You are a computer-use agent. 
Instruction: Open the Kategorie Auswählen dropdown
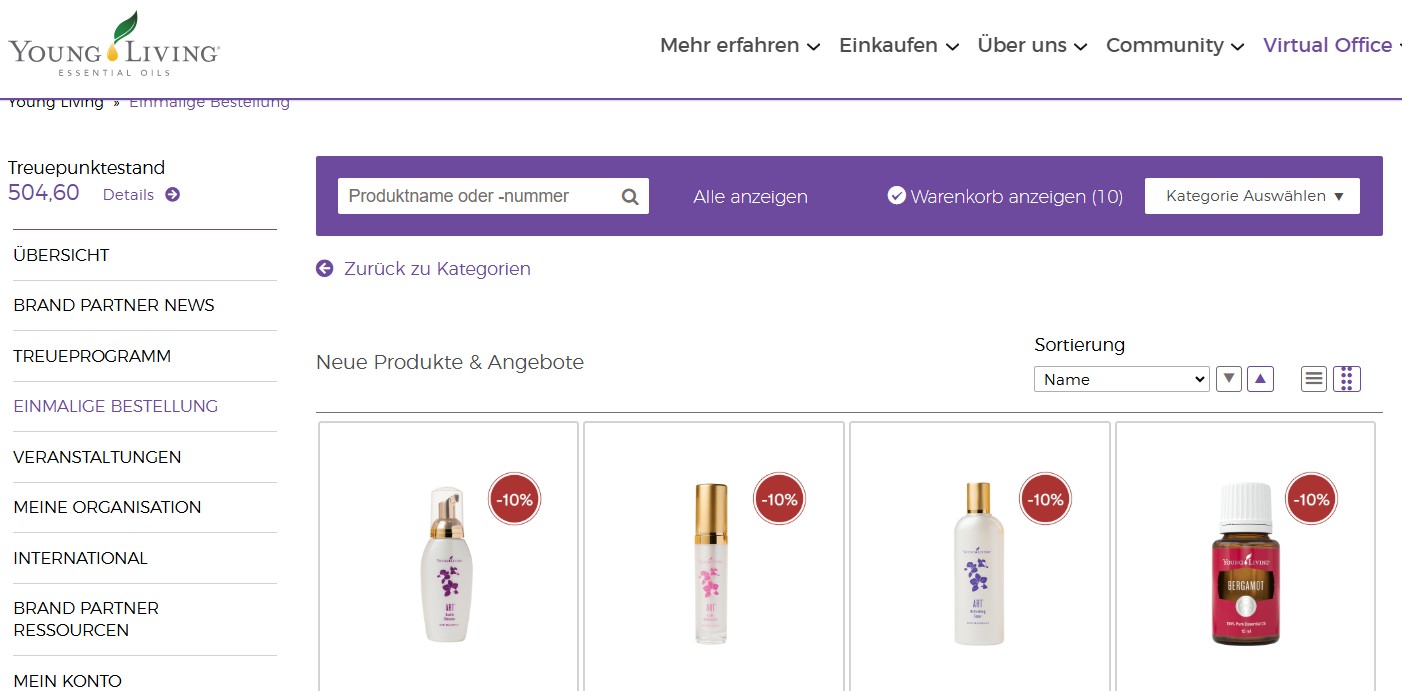[1252, 196]
